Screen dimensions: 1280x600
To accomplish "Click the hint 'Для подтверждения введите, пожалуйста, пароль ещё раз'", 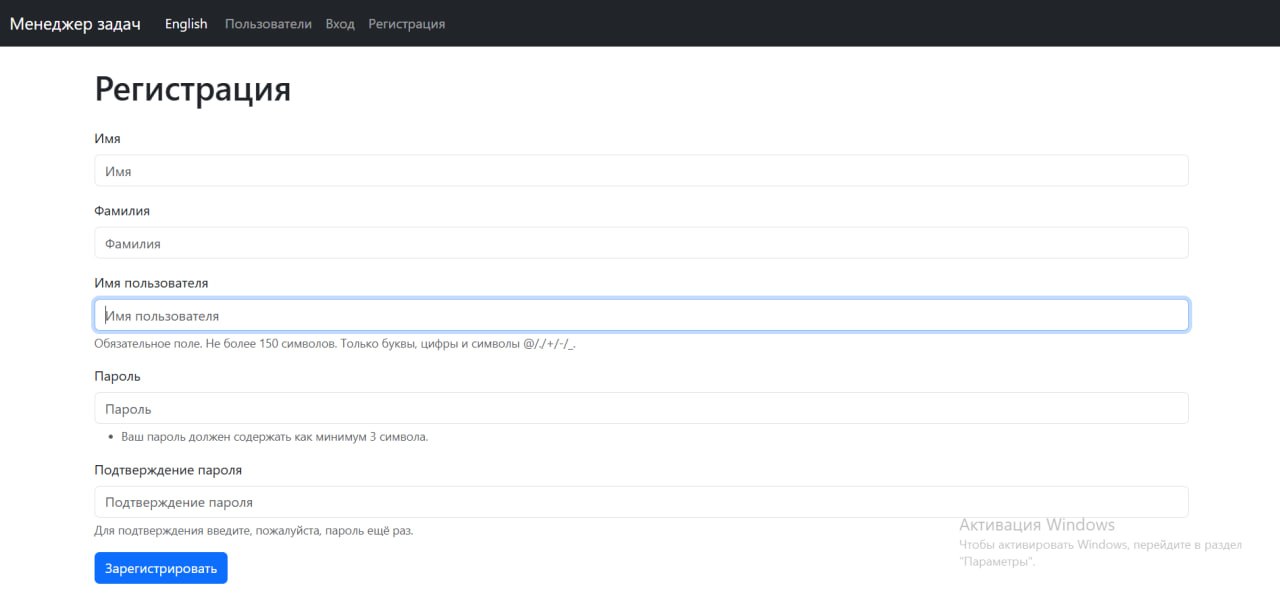I will (253, 530).
